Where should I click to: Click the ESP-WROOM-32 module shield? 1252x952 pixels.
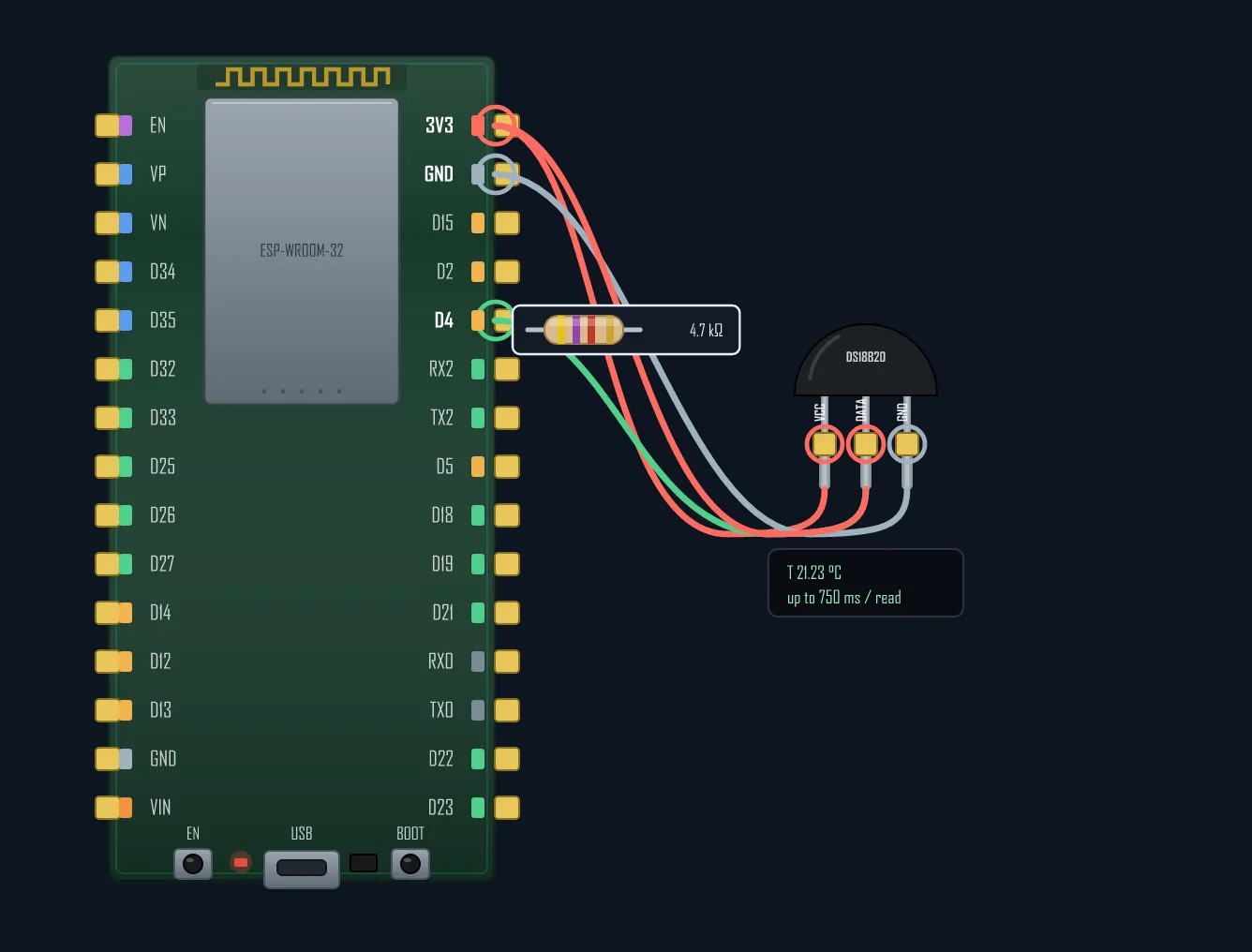(302, 251)
